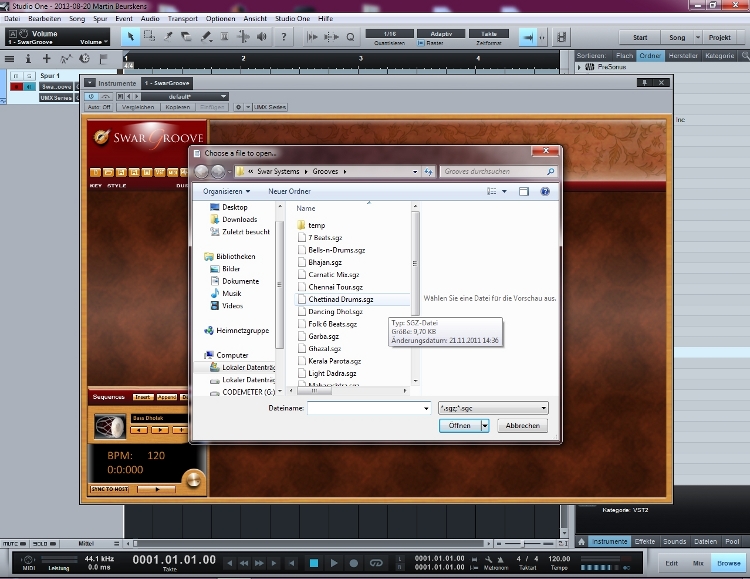Click the file list vertical scrollbar

point(415,263)
